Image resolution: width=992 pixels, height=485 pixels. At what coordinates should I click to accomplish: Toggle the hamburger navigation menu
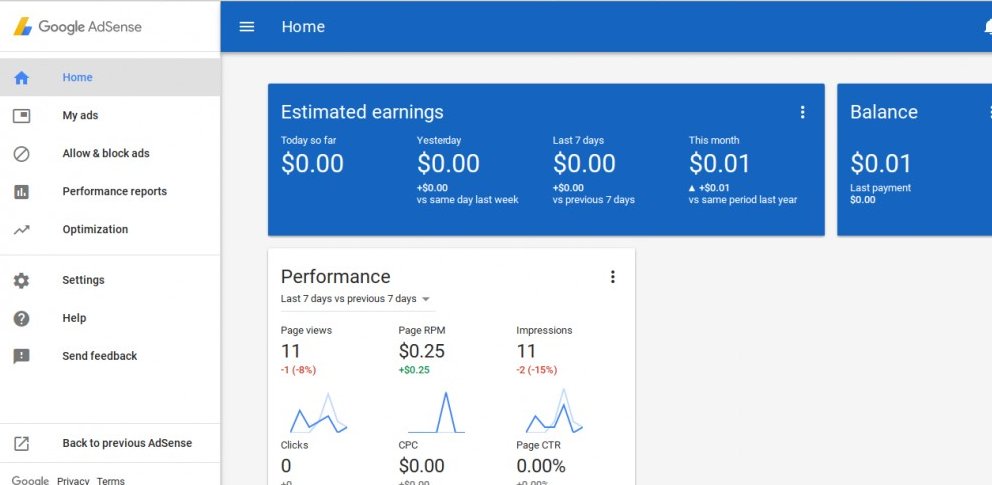[x=247, y=27]
